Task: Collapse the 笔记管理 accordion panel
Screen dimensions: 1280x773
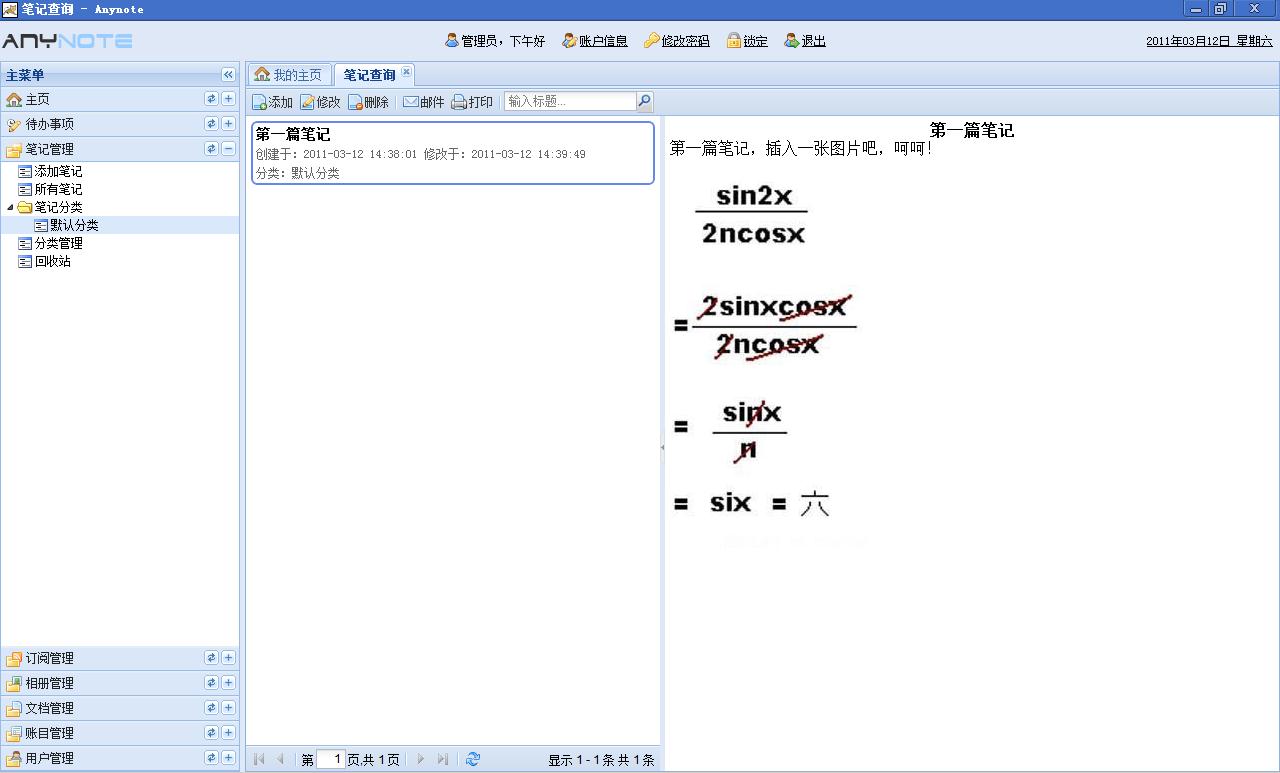Action: click(228, 149)
